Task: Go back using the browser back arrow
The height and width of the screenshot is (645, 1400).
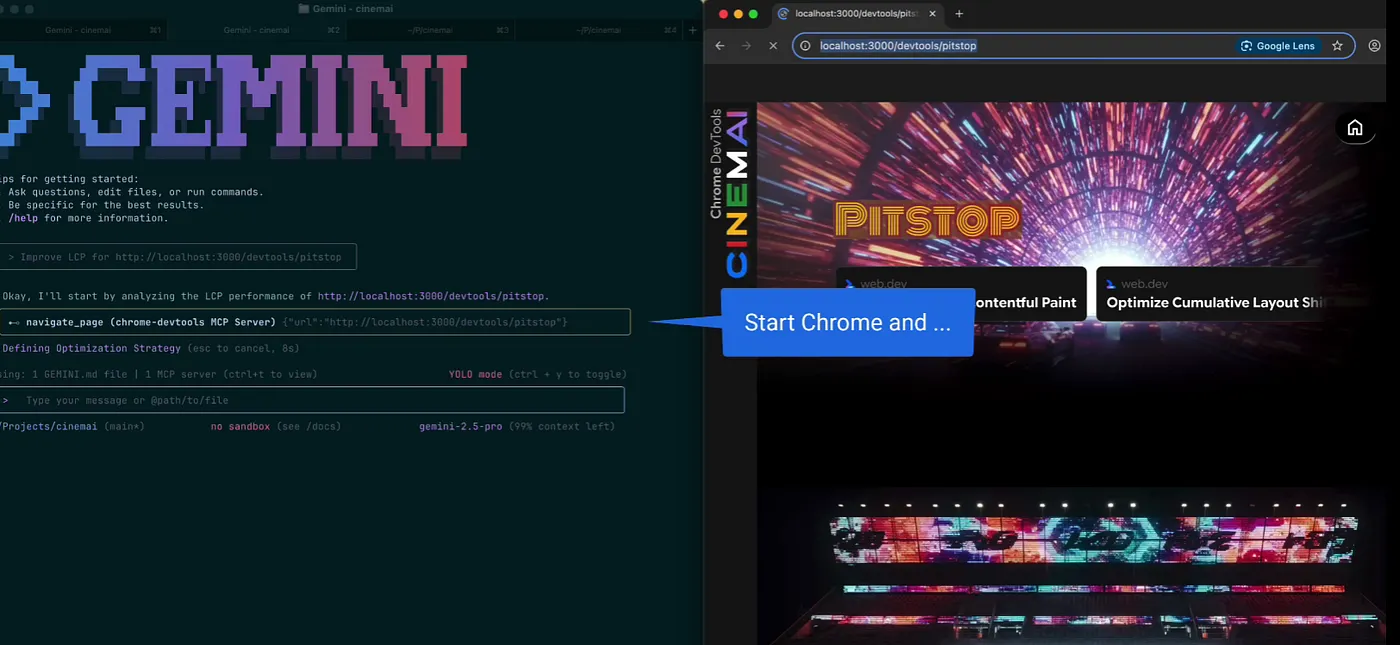Action: point(720,46)
